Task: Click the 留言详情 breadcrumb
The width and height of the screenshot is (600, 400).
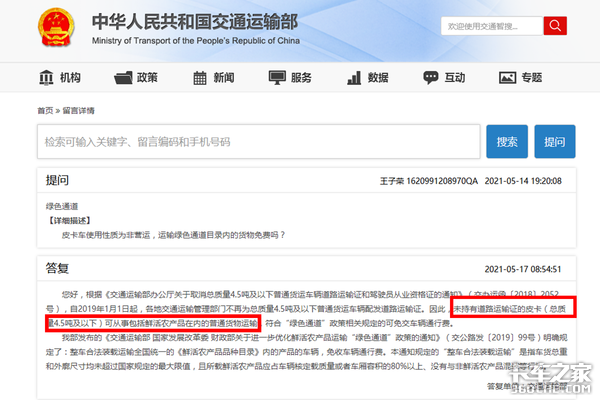Action: pyautogui.click(x=78, y=111)
